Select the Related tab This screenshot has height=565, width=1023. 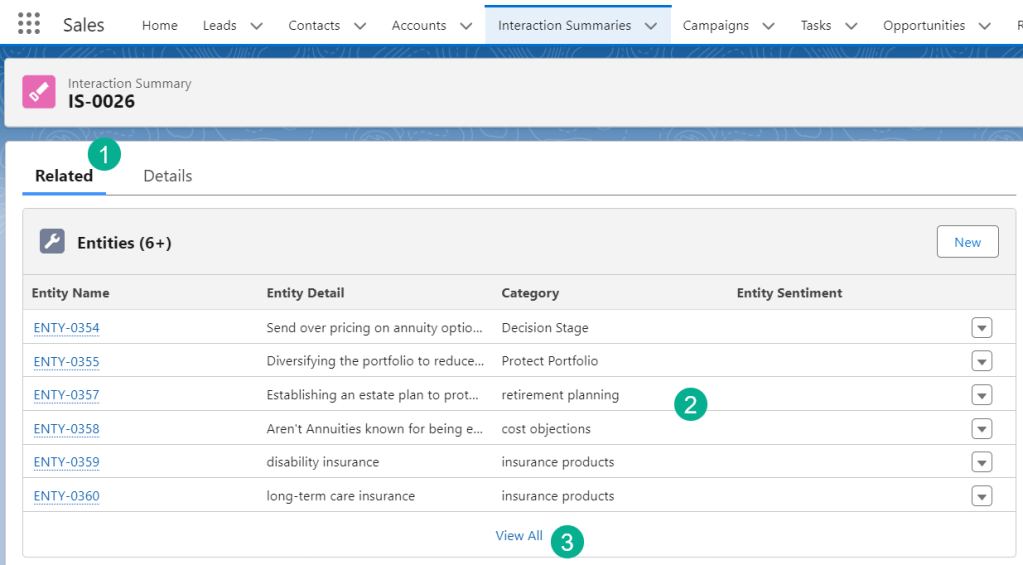click(64, 176)
